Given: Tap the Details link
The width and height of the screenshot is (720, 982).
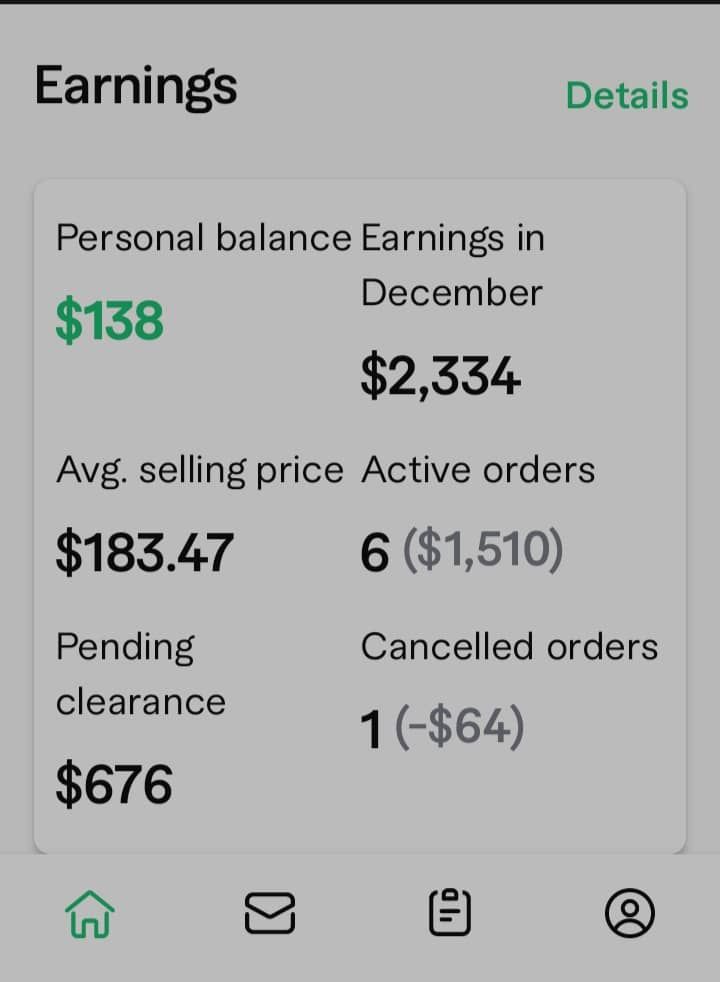Looking at the screenshot, I should pyautogui.click(x=627, y=96).
